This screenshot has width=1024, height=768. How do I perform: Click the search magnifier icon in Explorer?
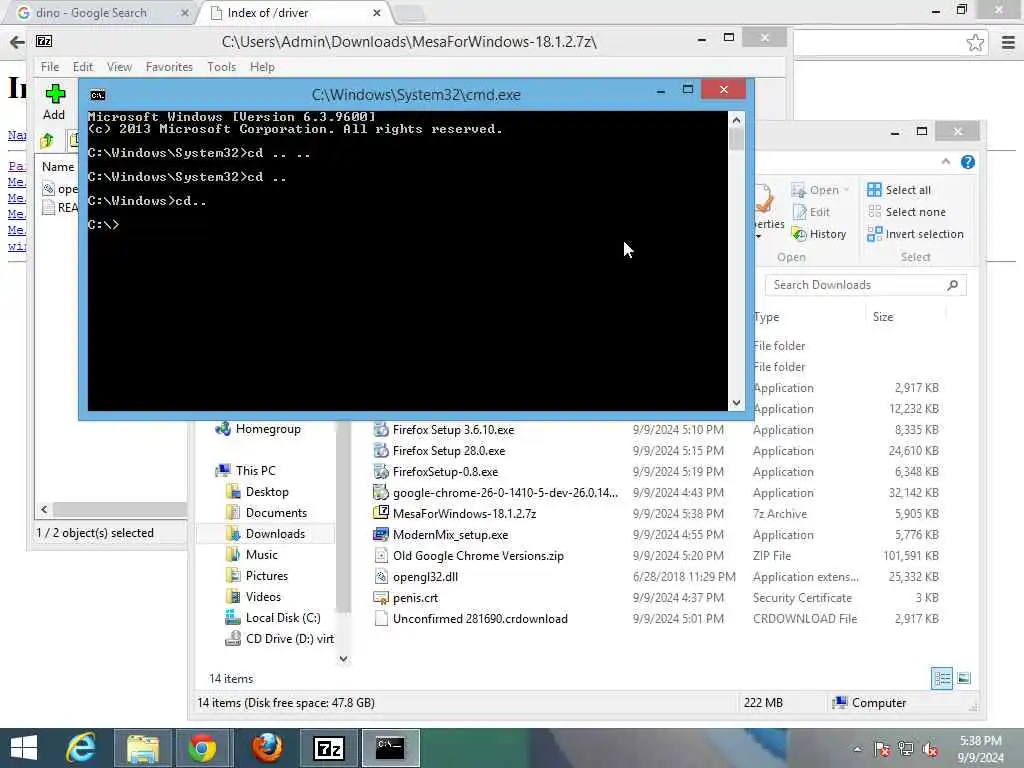pyautogui.click(x=953, y=285)
